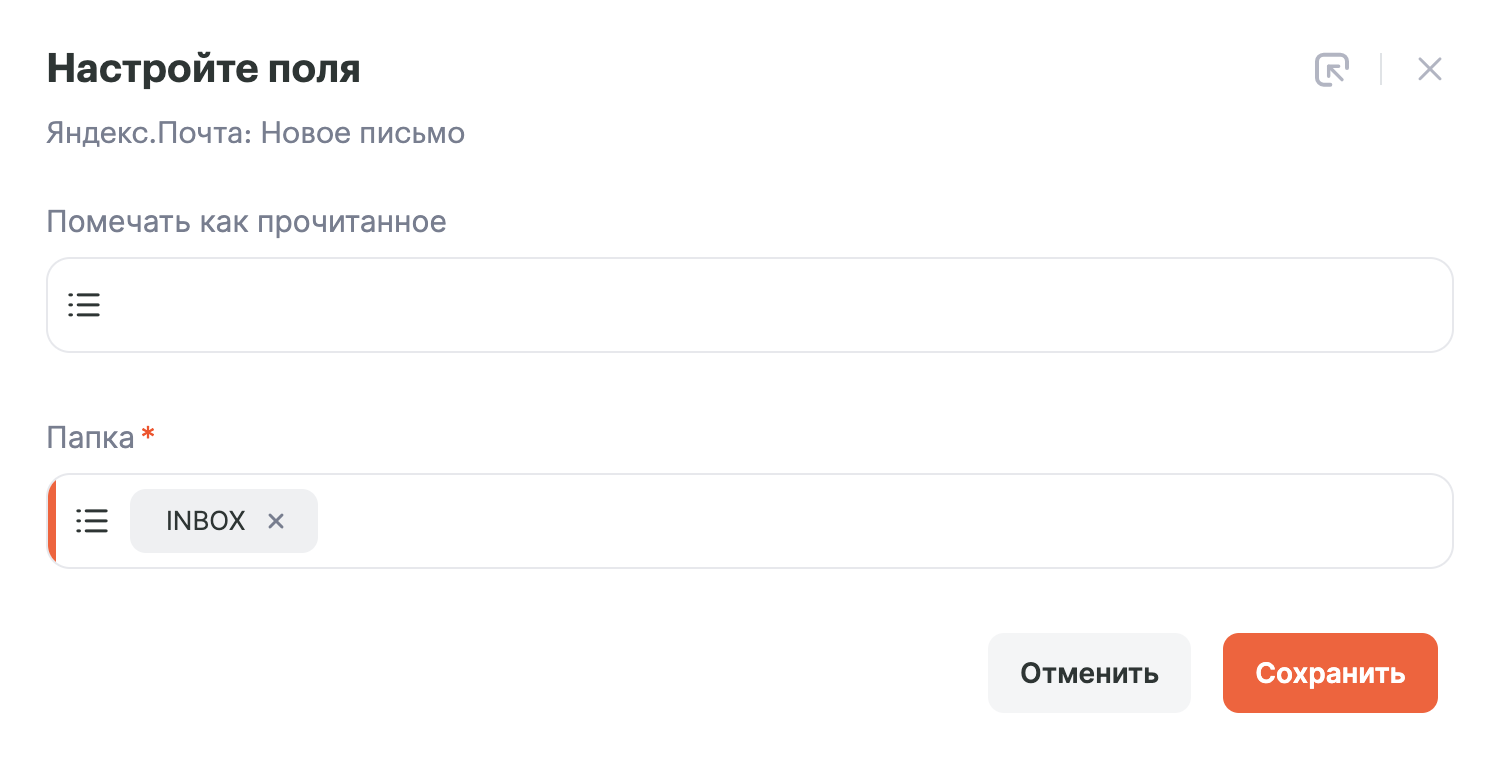Select the INBOX chip text
Viewport: 1502px width, 758px height.
point(206,521)
